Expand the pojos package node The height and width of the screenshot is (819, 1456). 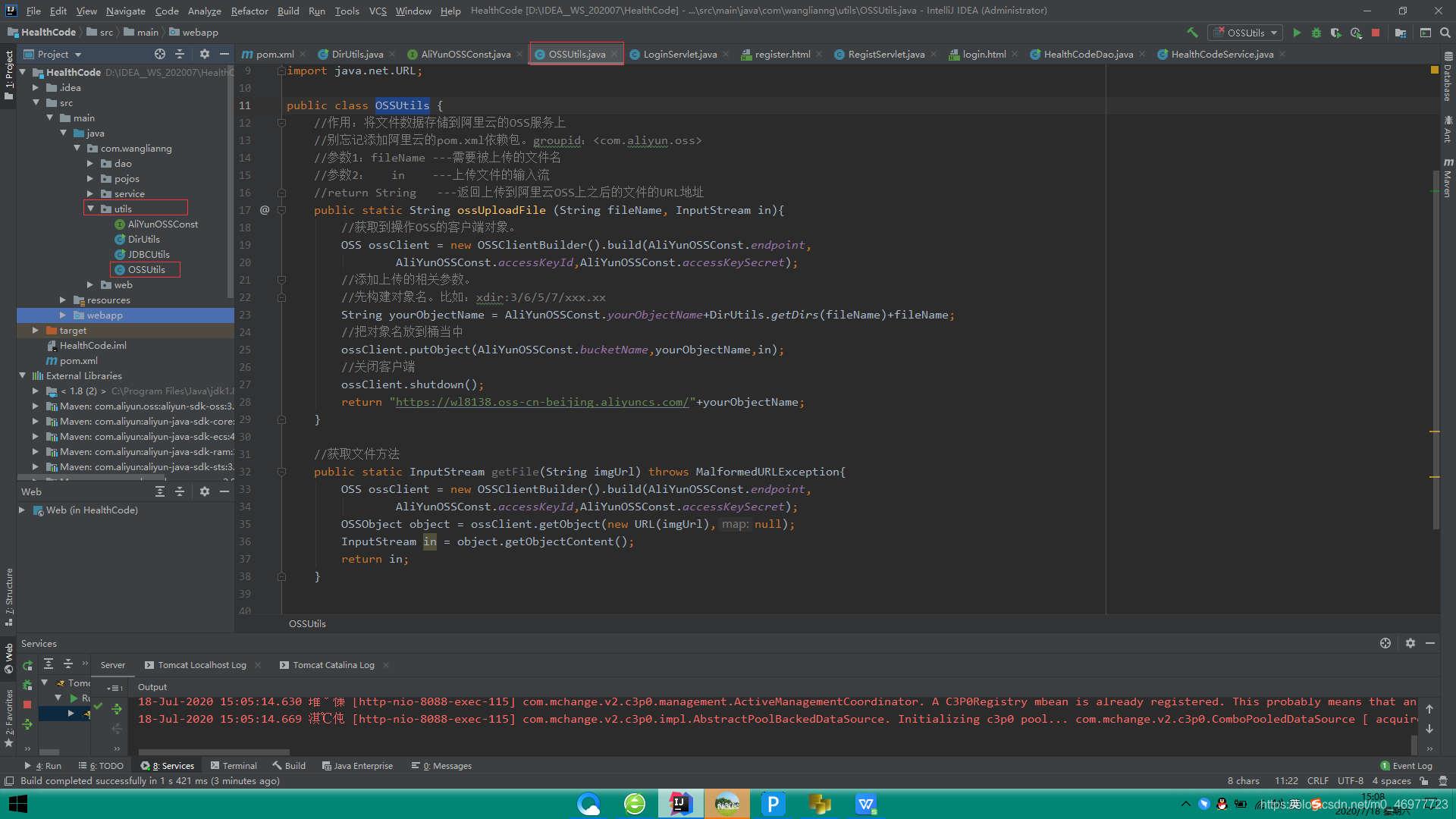(x=90, y=178)
